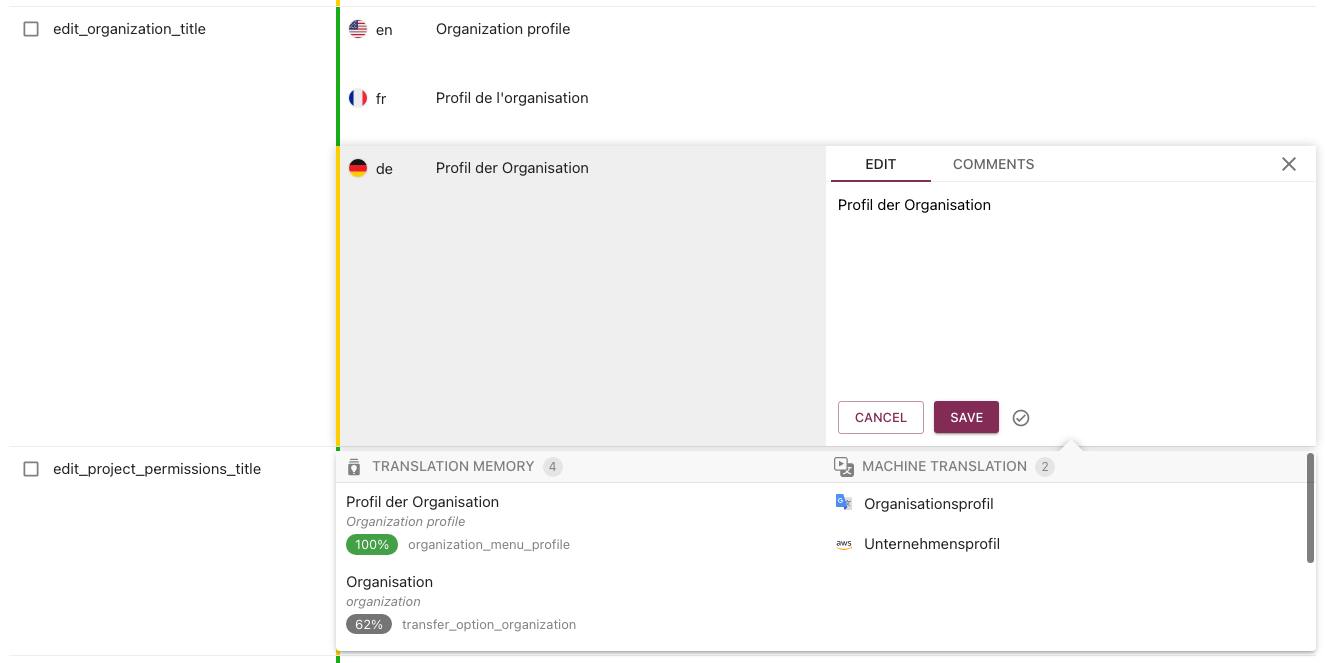Apply the Organisationsprofil machine translation suggestion
Screen dimensions: 1325x663
point(928,503)
